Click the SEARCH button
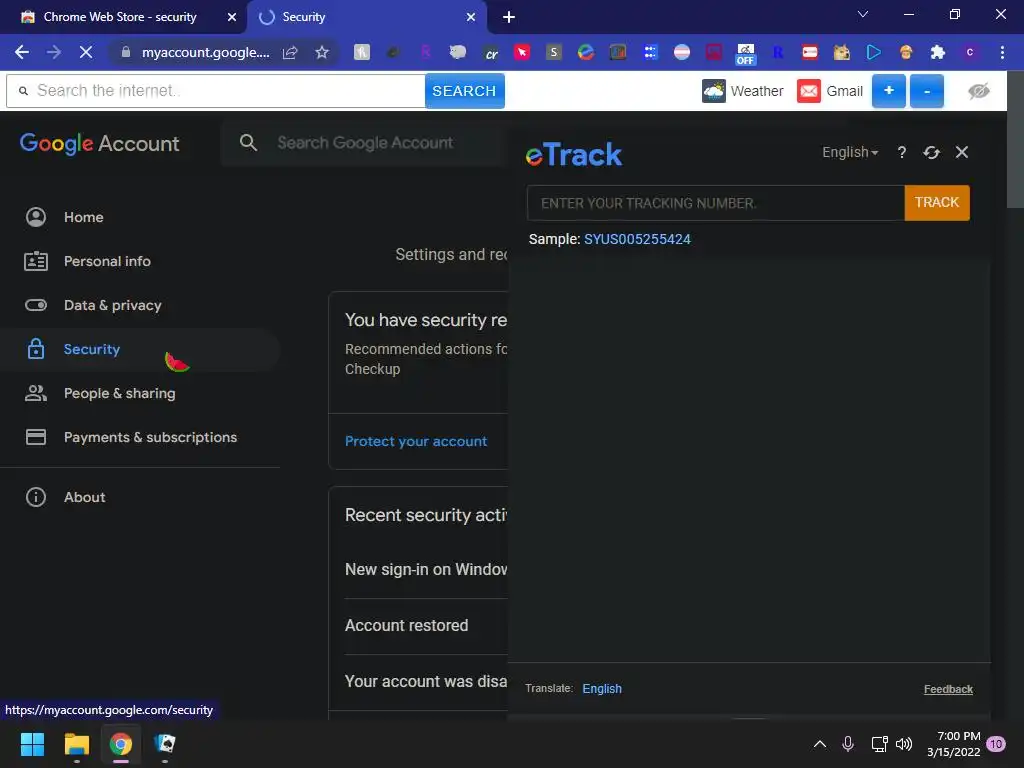 464,91
